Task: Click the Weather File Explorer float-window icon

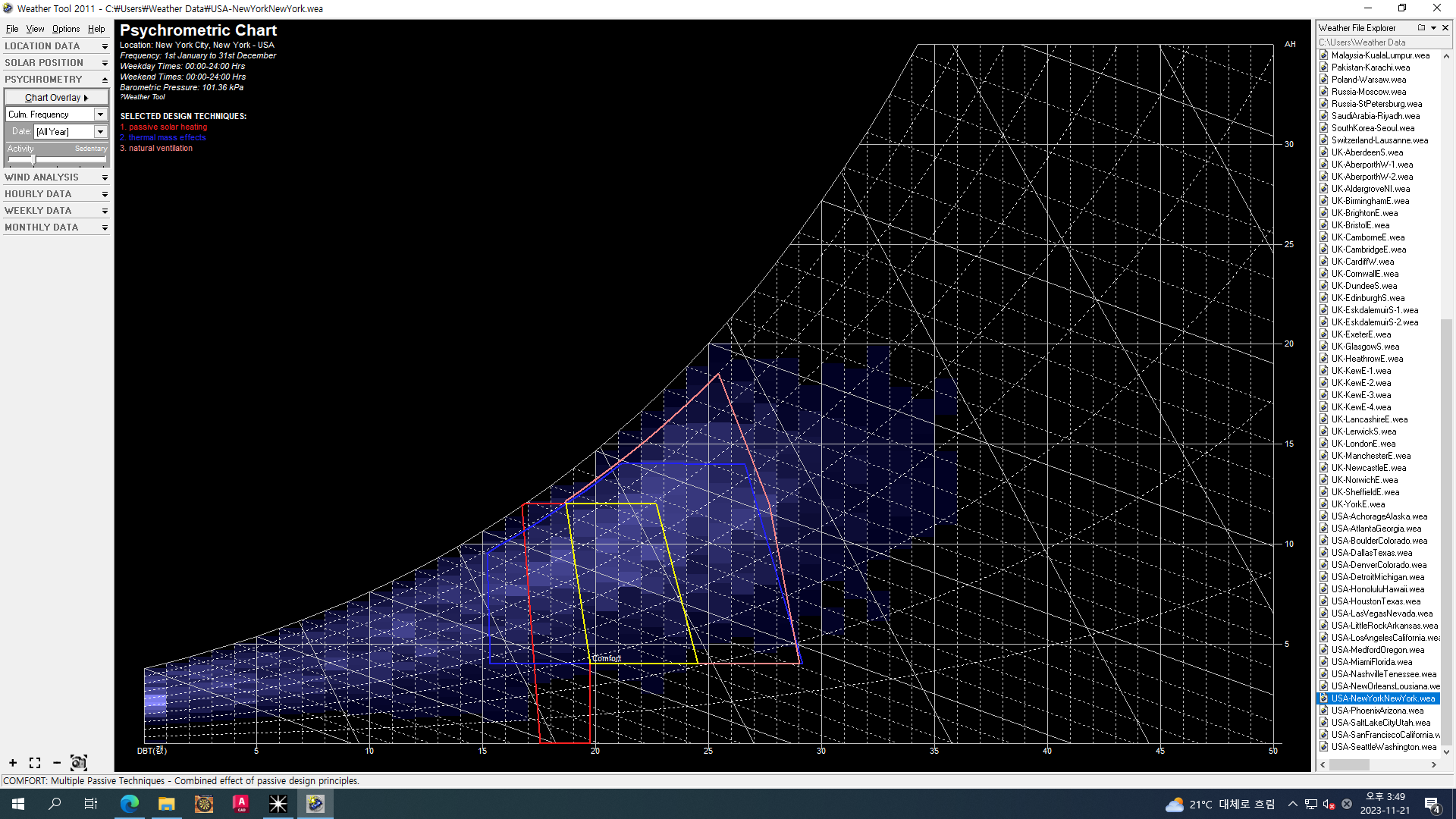Action: 1421,27
